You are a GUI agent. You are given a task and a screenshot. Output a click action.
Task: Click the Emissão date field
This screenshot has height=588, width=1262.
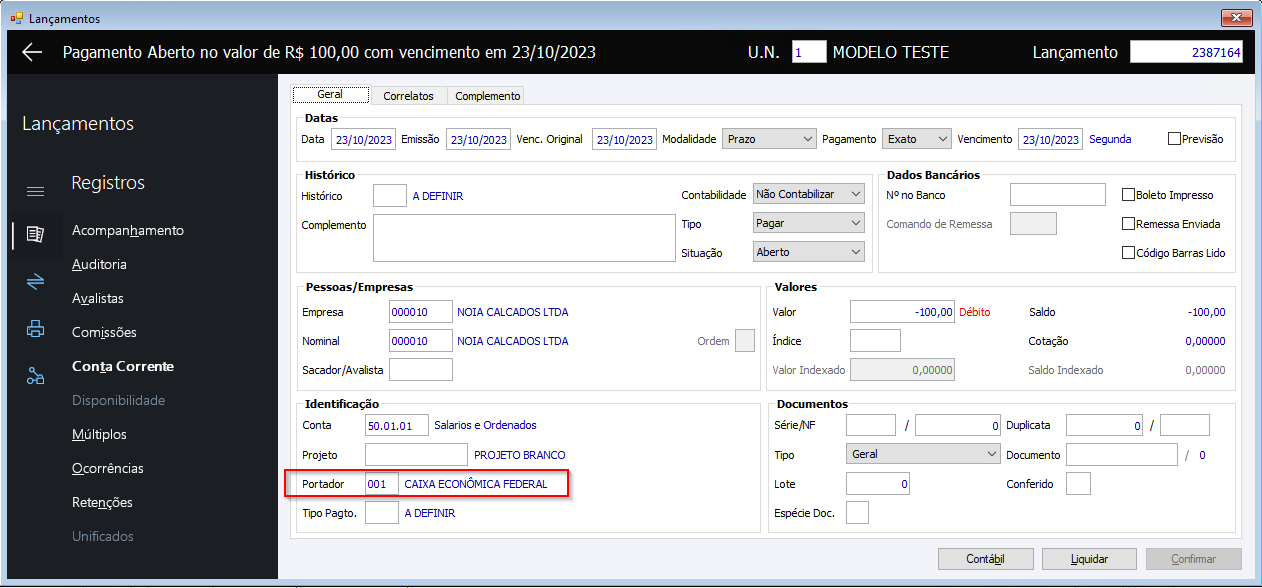478,139
